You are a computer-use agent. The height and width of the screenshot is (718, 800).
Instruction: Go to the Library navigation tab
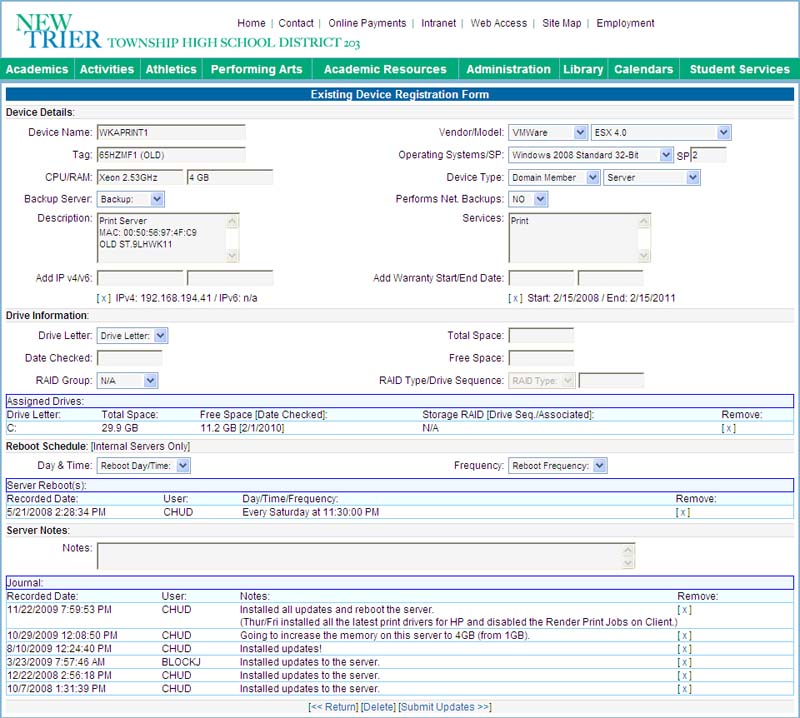582,69
